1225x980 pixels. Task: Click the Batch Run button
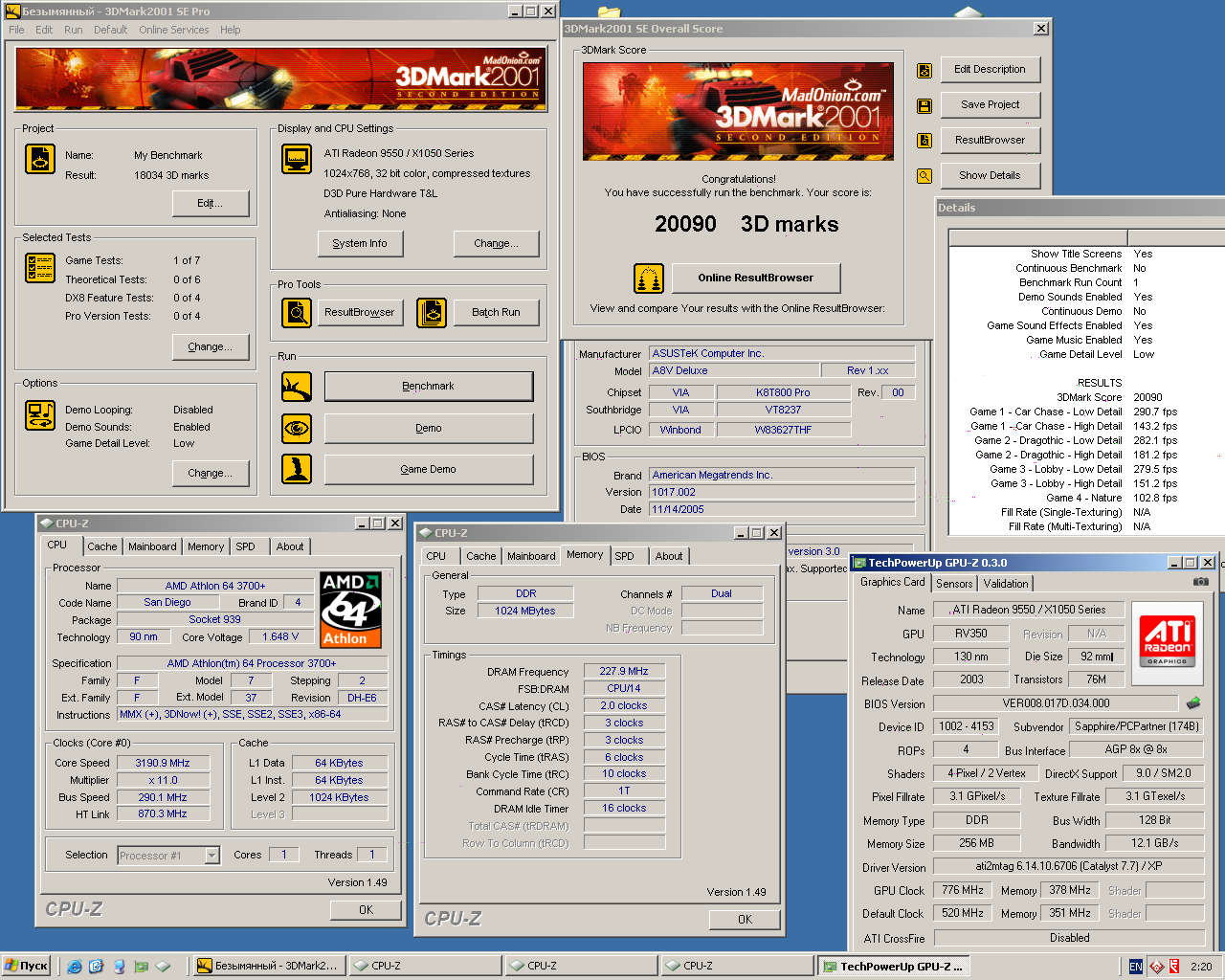coord(496,312)
